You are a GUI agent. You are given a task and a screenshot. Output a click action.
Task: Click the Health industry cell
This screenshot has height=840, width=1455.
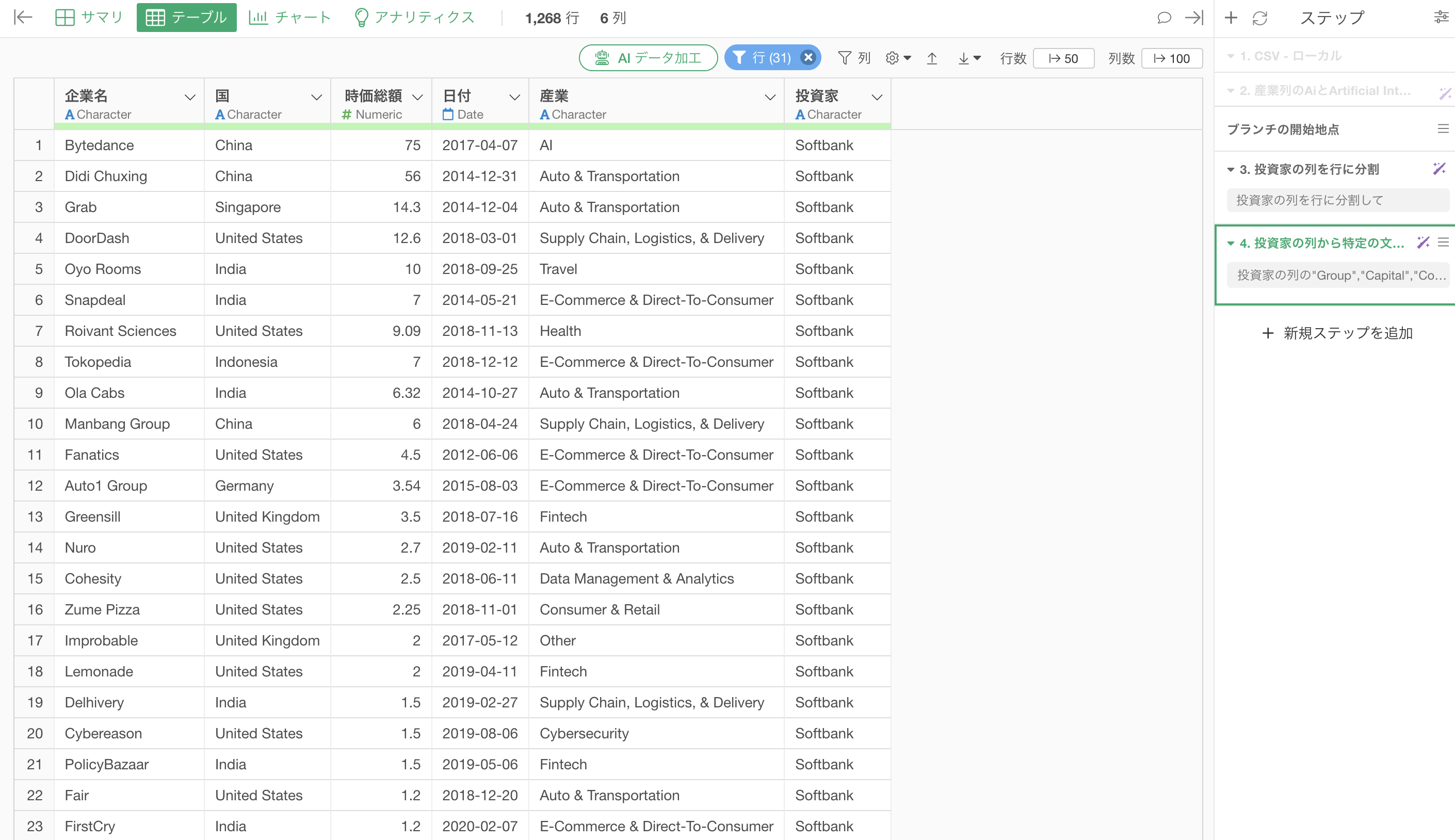656,331
